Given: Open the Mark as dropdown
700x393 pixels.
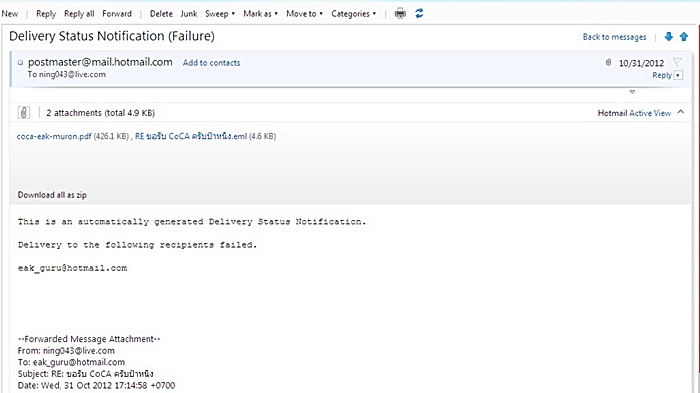Looking at the screenshot, I should (x=260, y=14).
